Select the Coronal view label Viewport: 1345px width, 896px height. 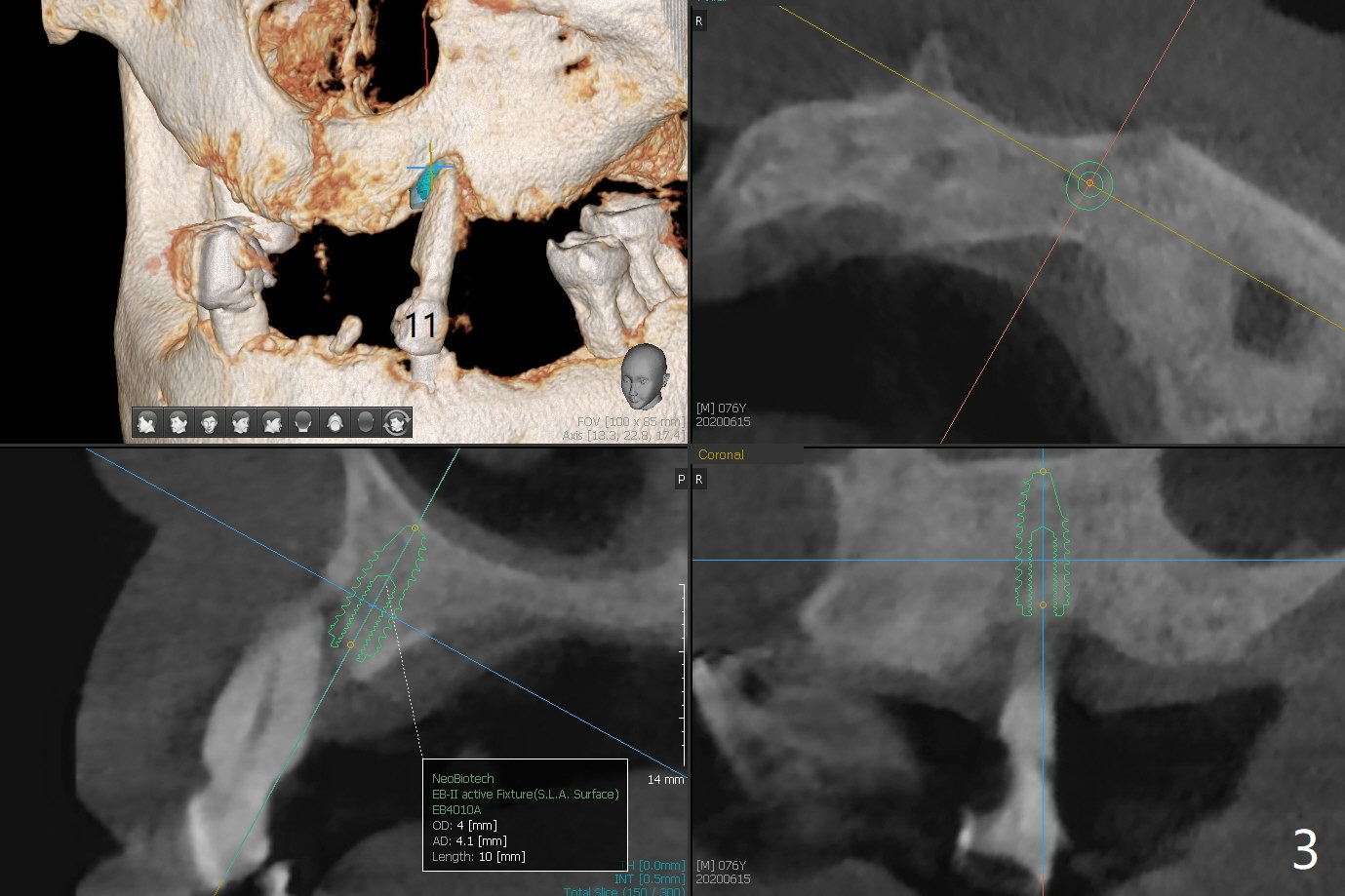pos(721,454)
